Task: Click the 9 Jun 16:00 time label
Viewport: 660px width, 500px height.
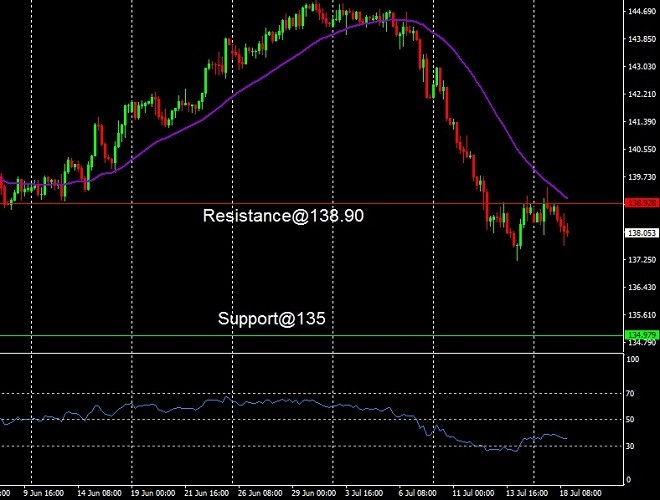Action: point(44,493)
